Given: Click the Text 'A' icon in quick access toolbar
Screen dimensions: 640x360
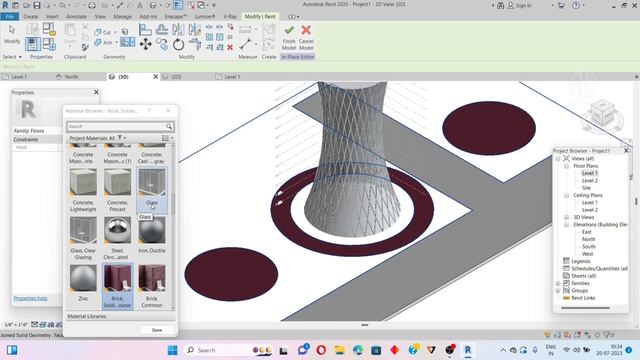Looking at the screenshot, I should 140,5.
